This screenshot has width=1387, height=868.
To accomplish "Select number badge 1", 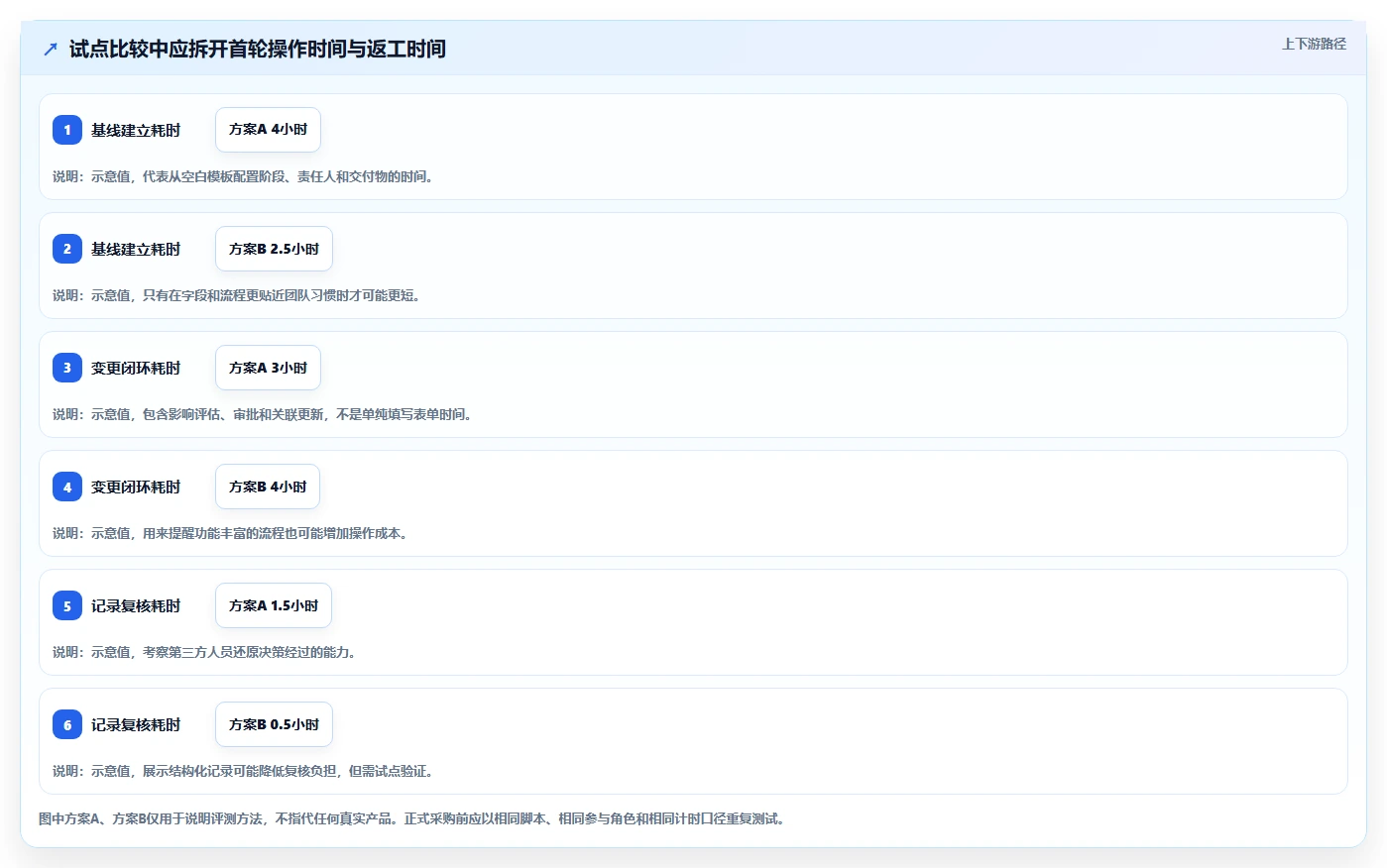I will pyautogui.click(x=67, y=130).
